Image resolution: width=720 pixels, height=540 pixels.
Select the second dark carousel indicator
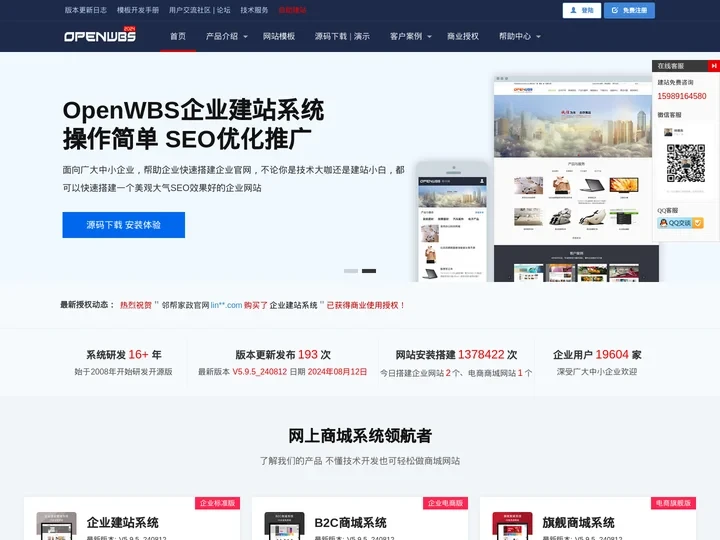pos(369,271)
